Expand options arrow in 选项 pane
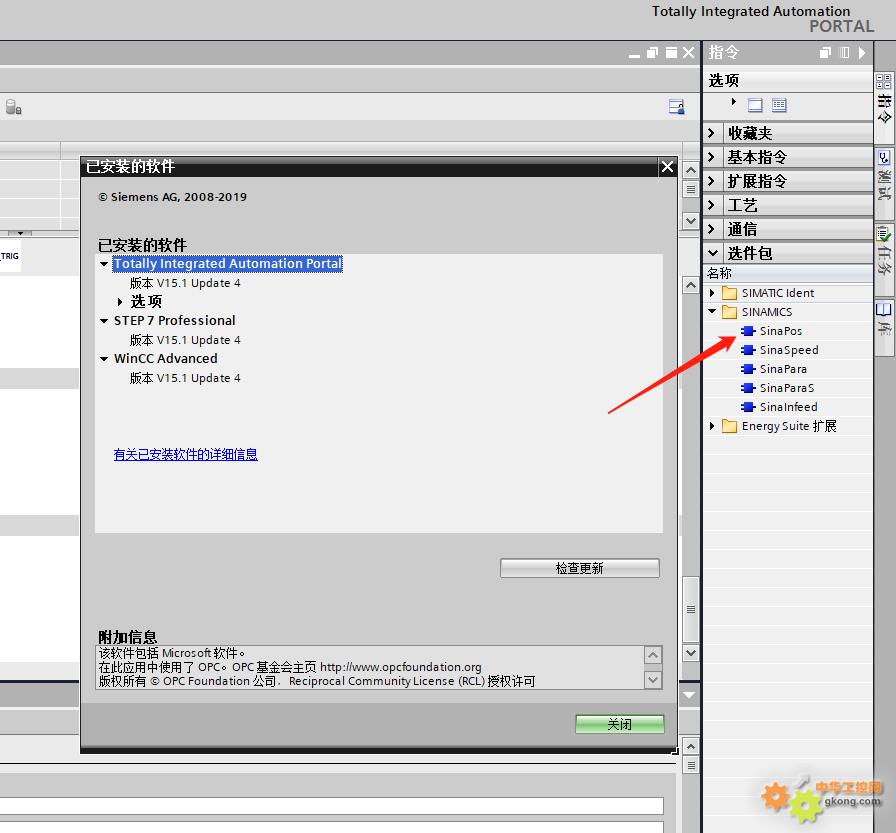Screen dimensions: 896x833 coord(734,102)
